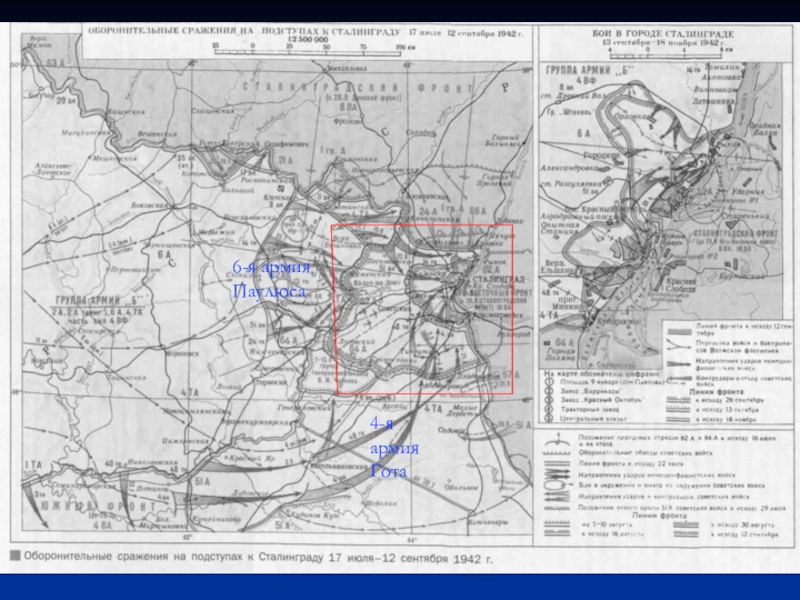Click the 'Латошинка' label in the inset
The width and height of the screenshot is (800, 600).
coord(713,101)
